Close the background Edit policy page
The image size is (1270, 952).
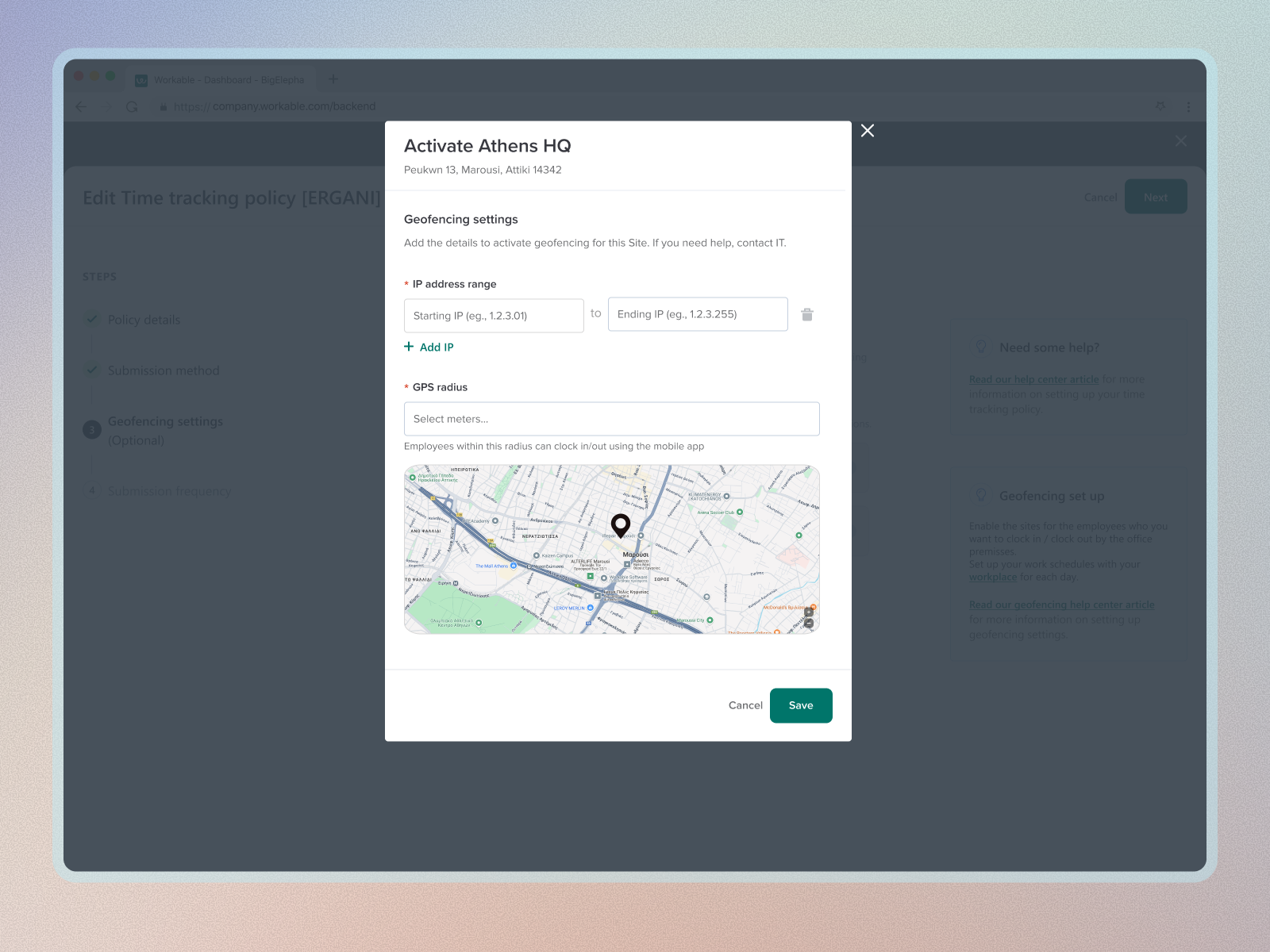click(1181, 140)
